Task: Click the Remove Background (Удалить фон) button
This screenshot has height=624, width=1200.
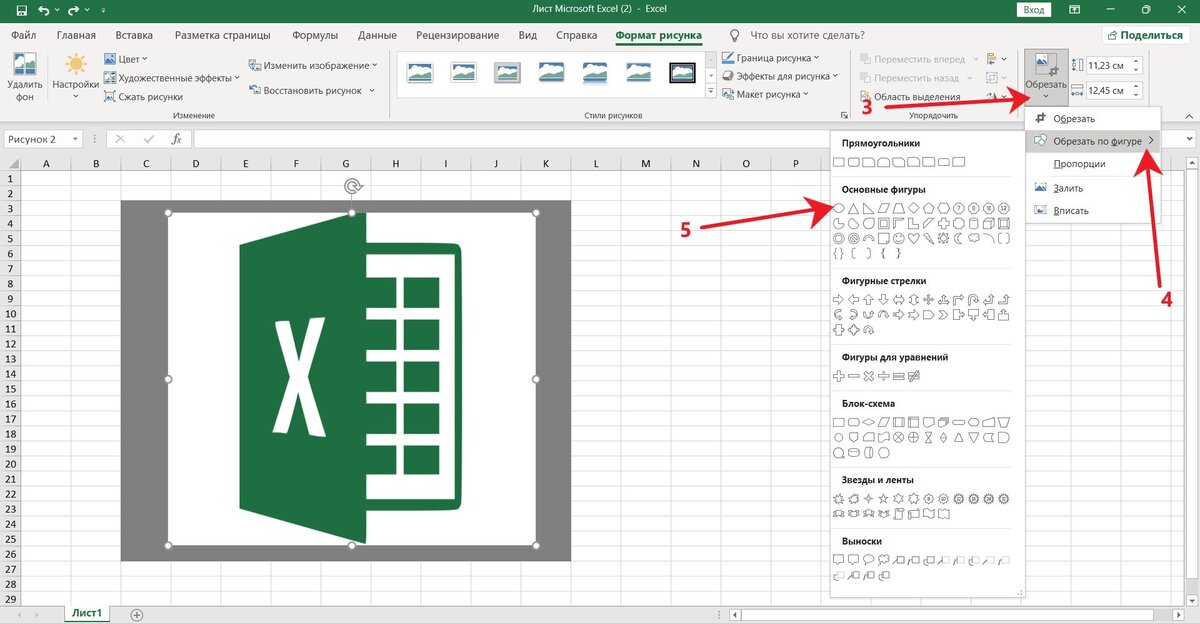Action: tap(24, 78)
